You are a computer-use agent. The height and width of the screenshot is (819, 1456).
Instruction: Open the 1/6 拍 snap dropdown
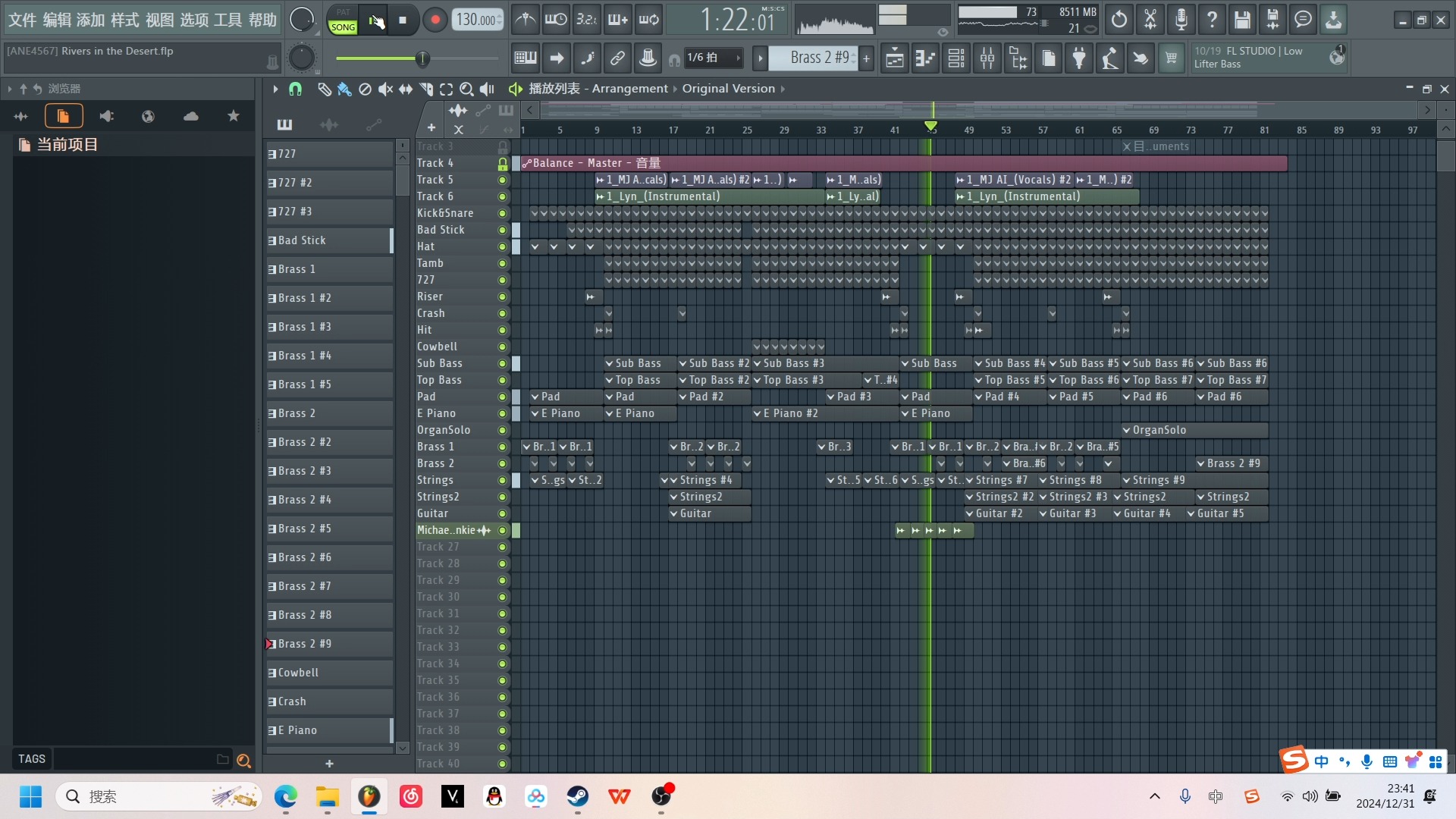[713, 58]
